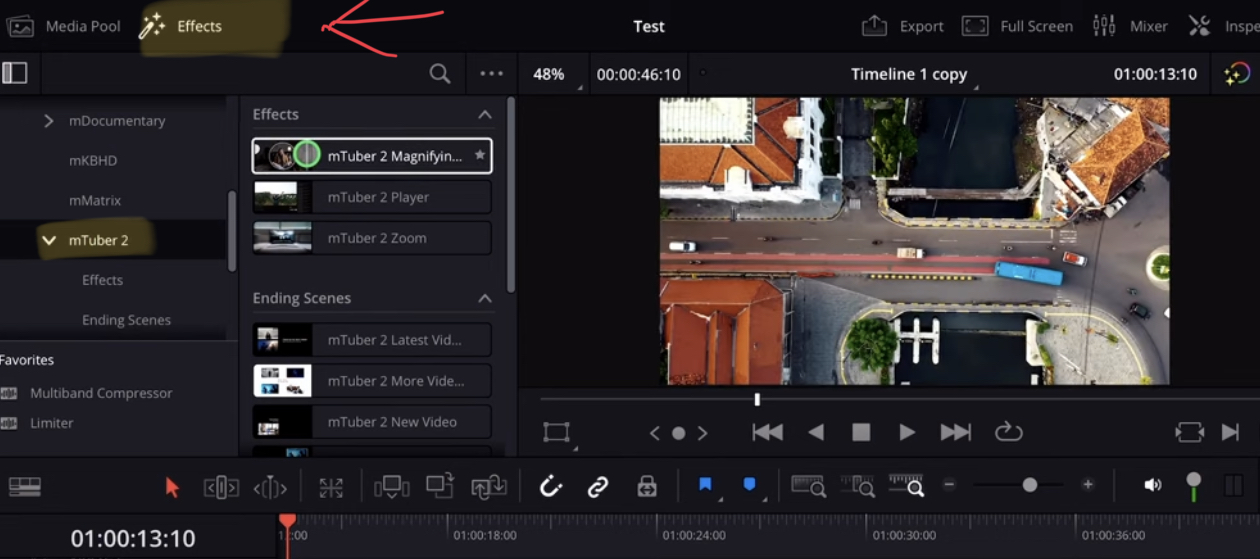Choose the Selection mode arrow tool

coord(172,487)
